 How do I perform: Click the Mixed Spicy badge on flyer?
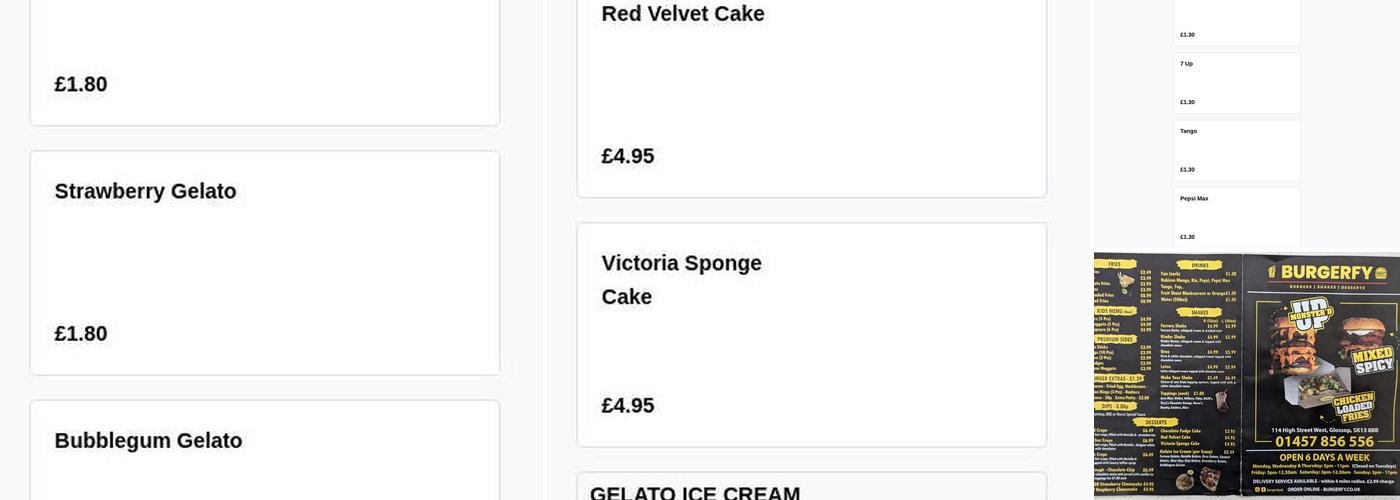[x=1374, y=361]
